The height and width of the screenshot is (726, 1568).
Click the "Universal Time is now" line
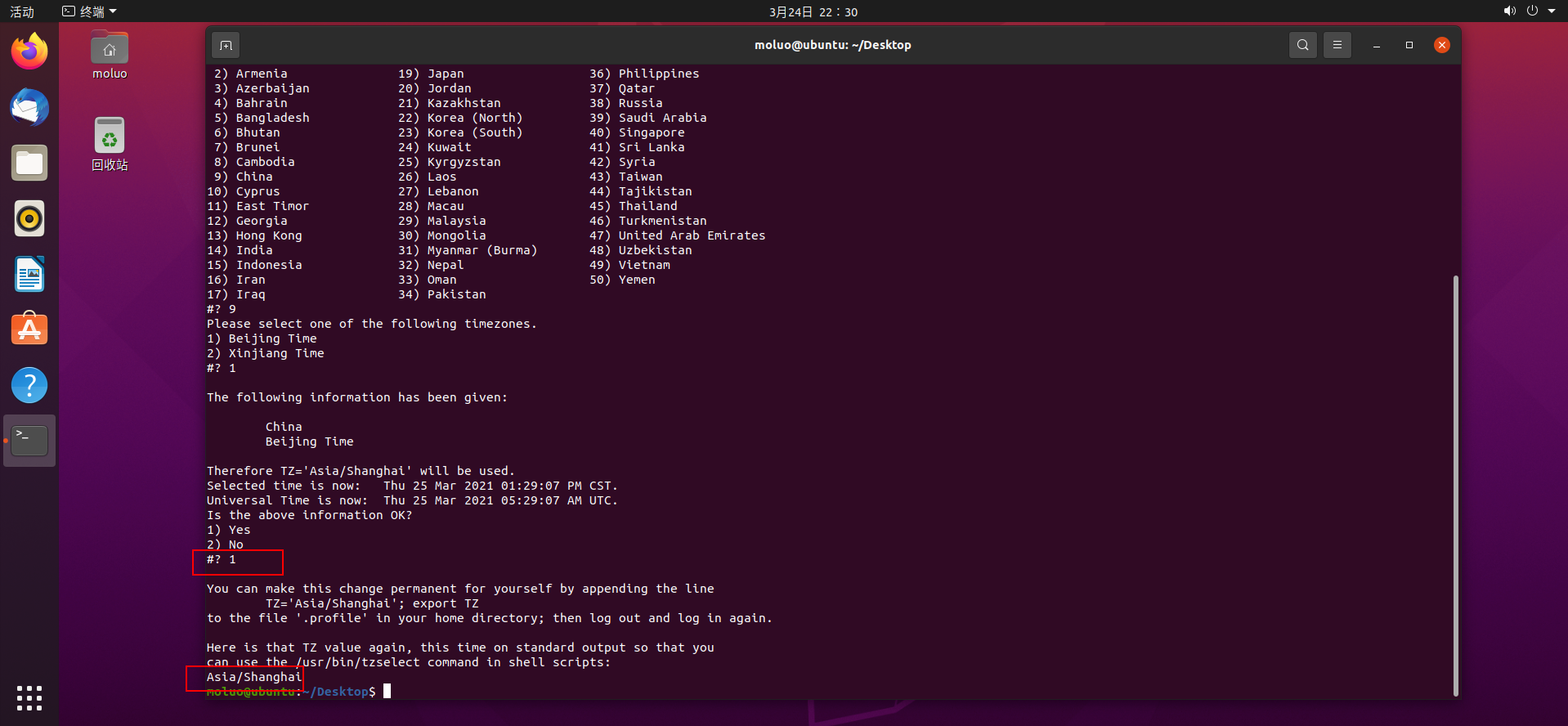click(412, 500)
